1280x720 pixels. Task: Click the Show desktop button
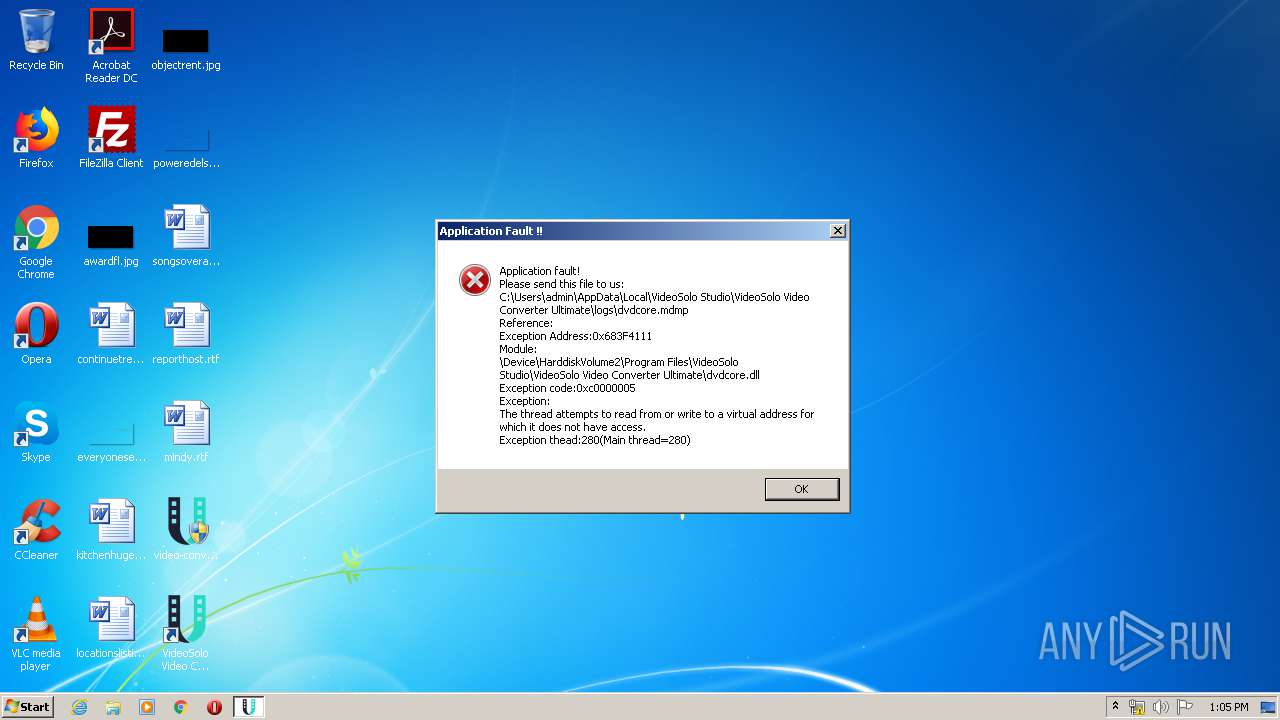(1270, 707)
